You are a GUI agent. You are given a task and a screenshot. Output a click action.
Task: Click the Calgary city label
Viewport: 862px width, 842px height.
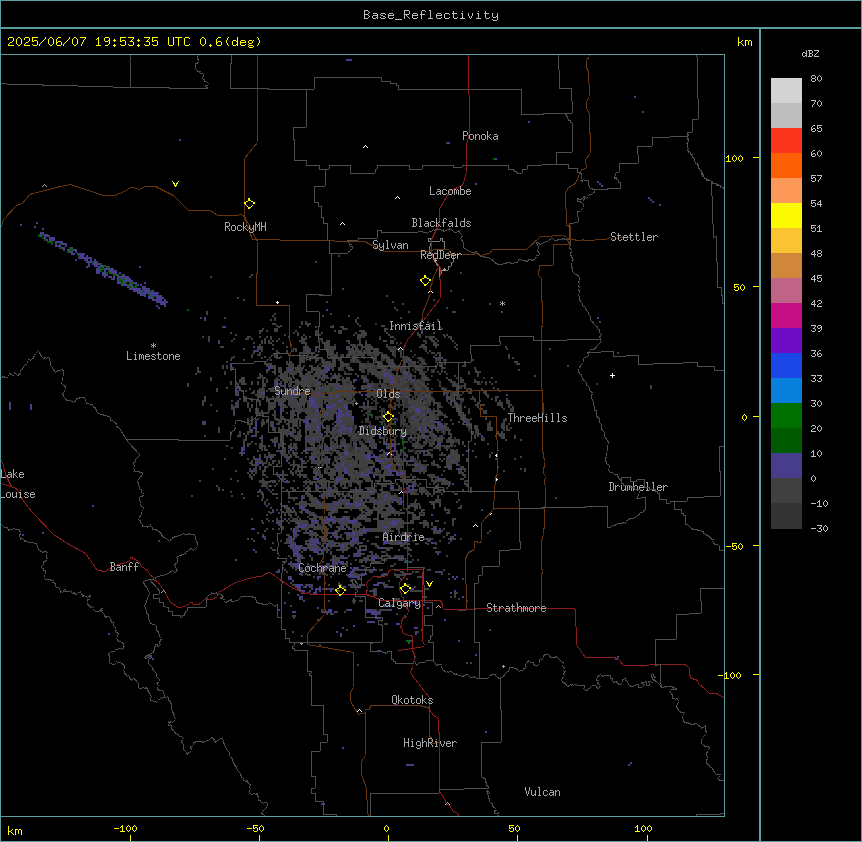[400, 603]
